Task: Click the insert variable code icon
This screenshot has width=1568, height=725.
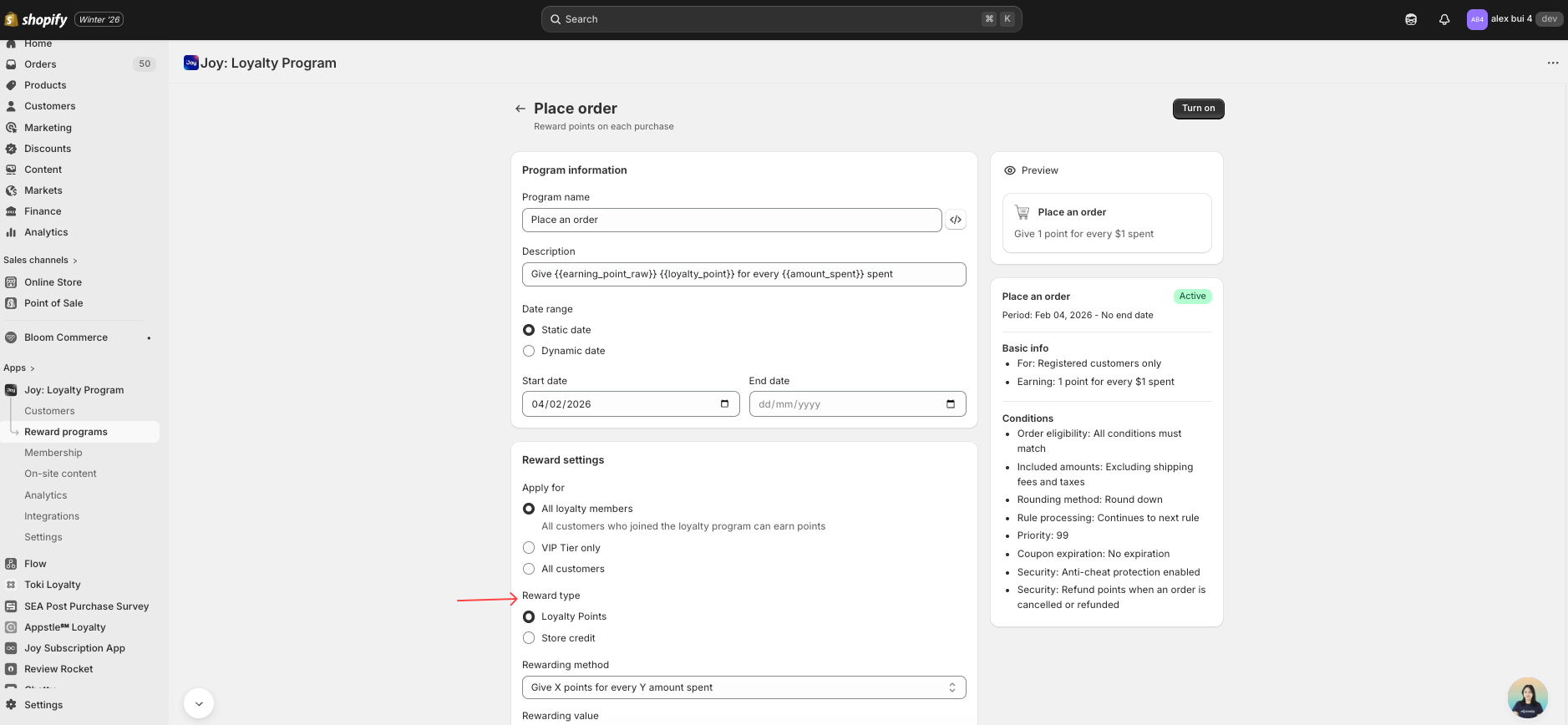Action: coord(956,220)
